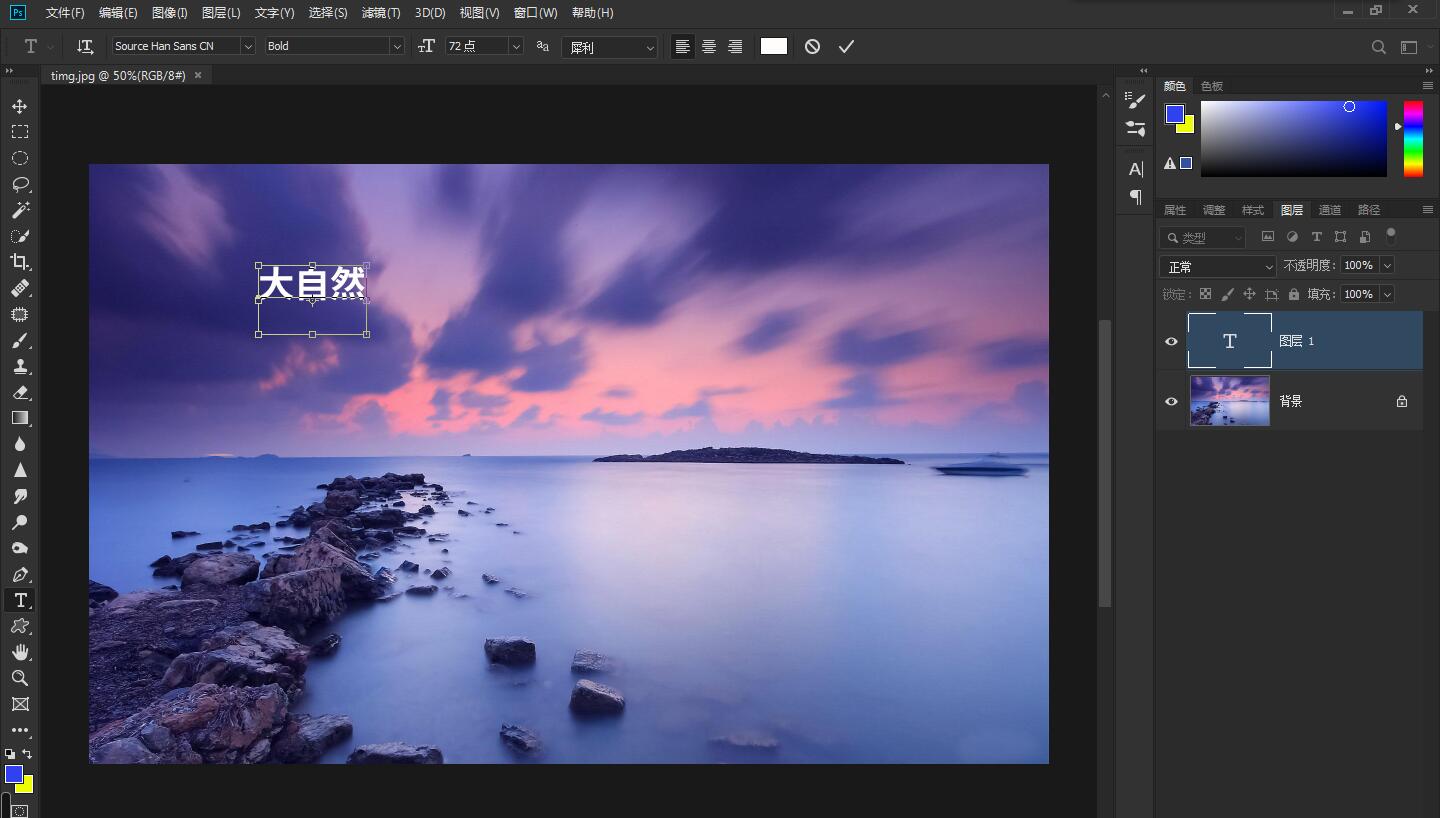Open the font family dropdown

click(247, 46)
